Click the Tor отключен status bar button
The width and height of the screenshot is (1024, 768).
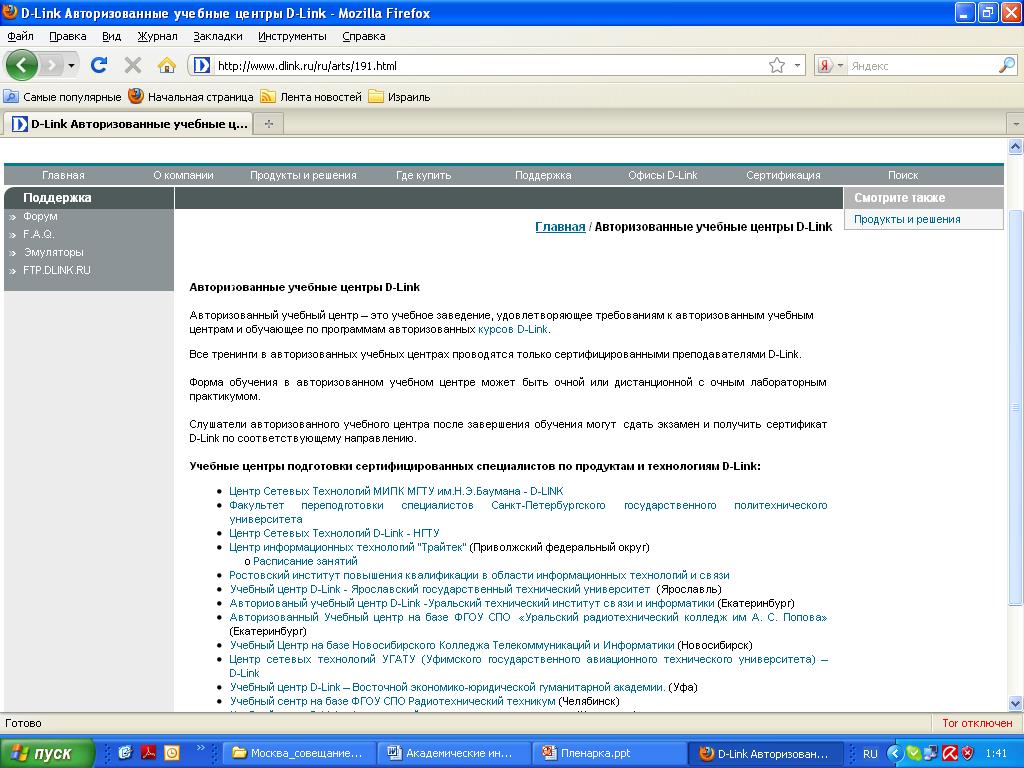[x=977, y=723]
